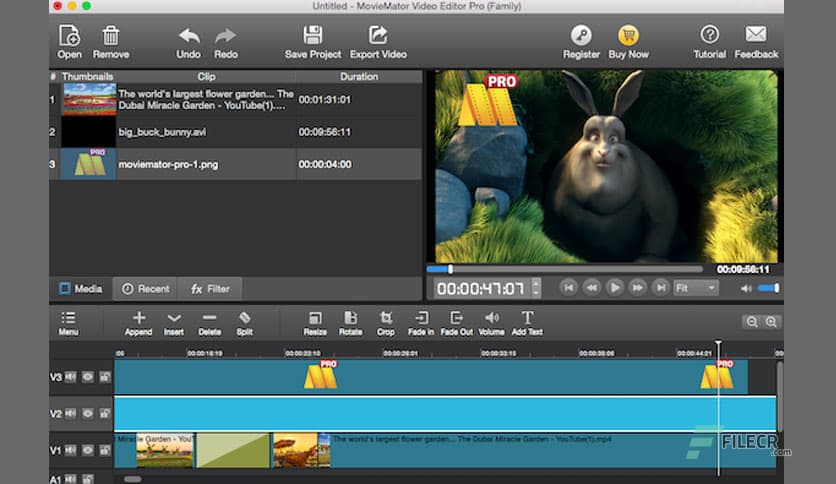Click the Resize tool
Screen dimensions: 836x484
(315, 324)
